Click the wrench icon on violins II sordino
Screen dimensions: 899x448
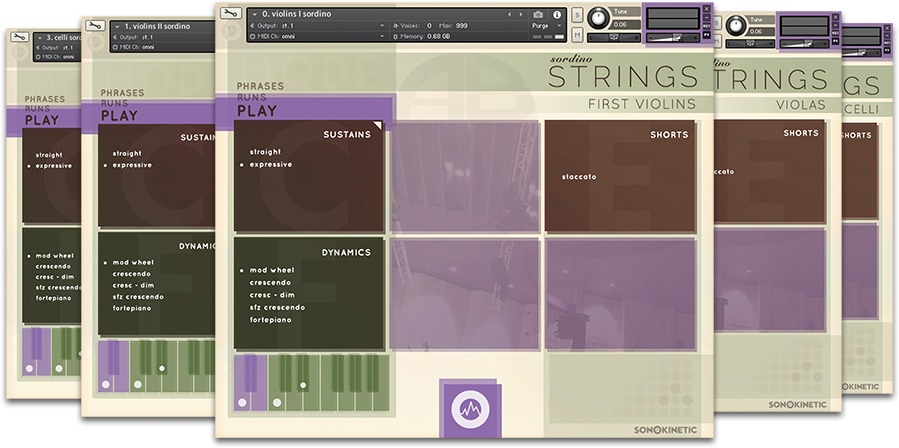[x=95, y=26]
